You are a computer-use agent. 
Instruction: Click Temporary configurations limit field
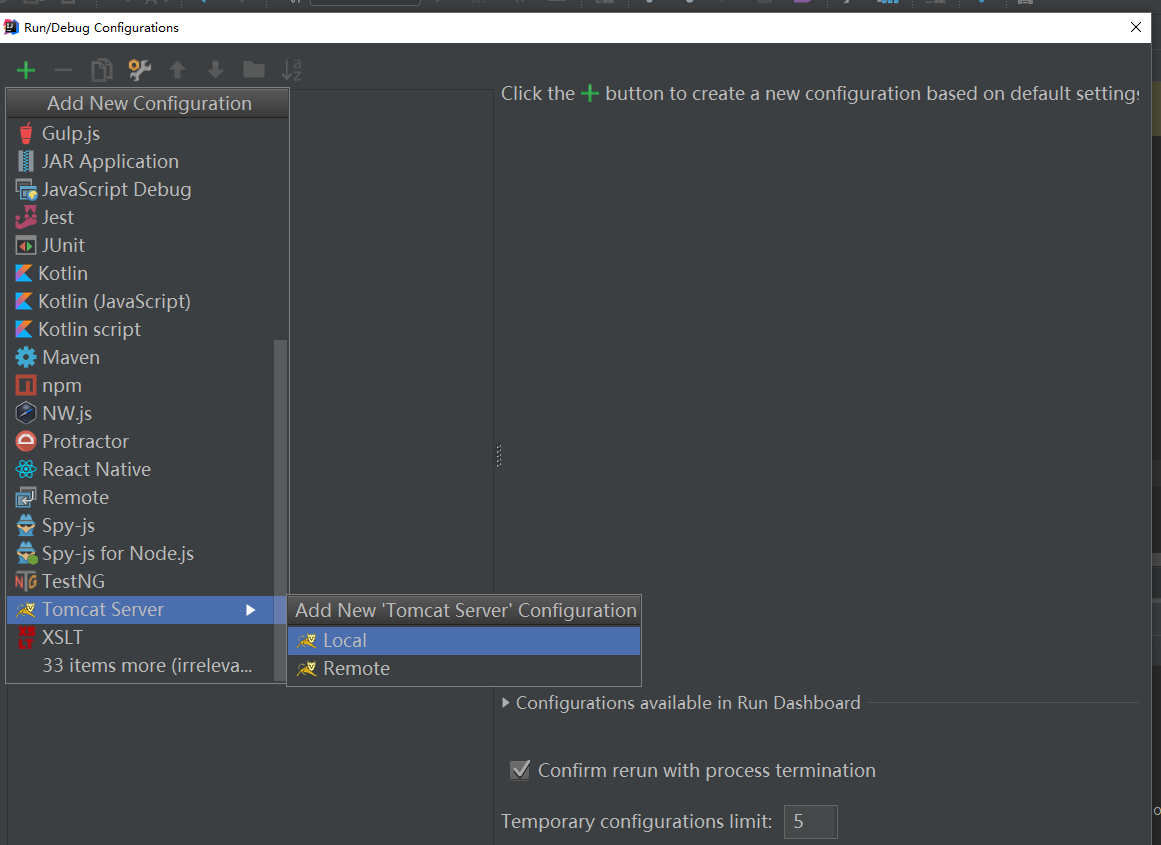[811, 822]
